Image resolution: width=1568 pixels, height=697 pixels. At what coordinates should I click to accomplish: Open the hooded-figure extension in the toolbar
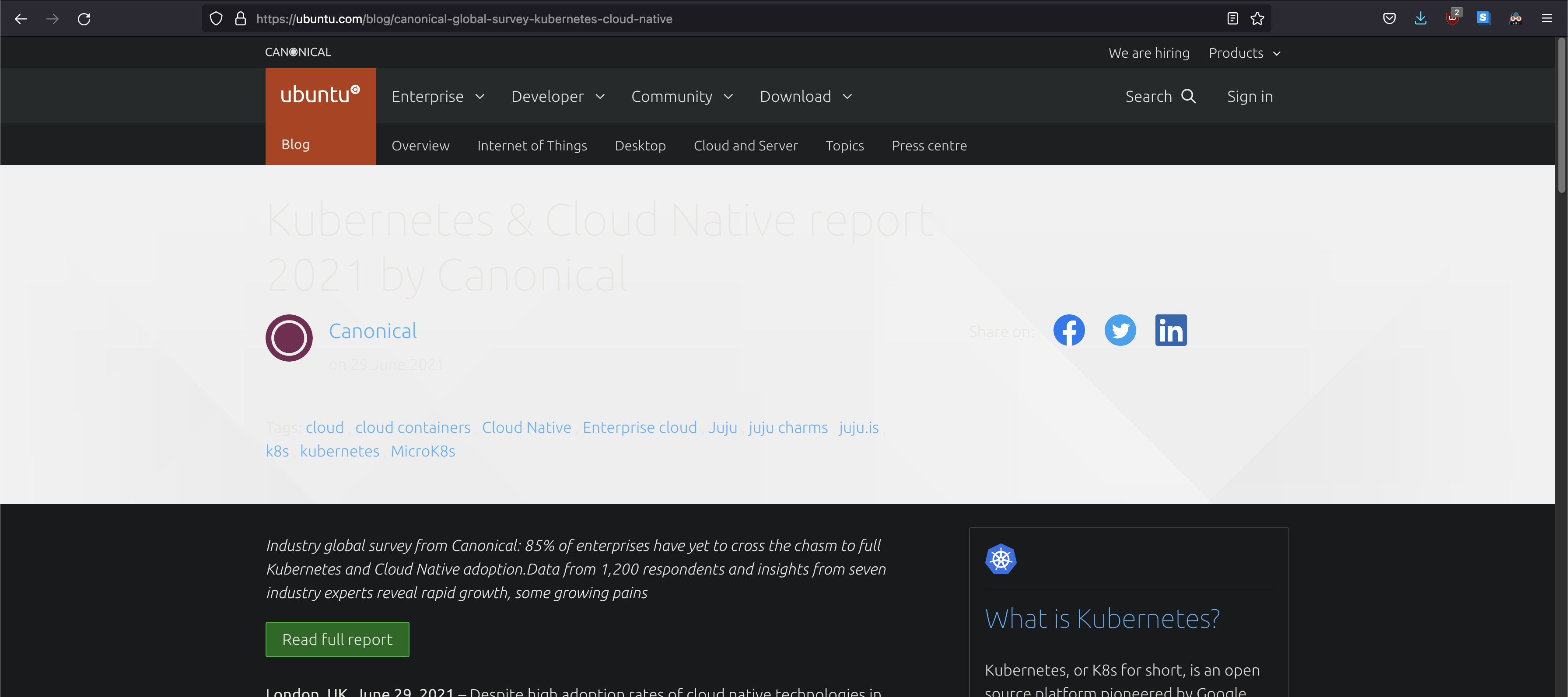[x=1515, y=18]
